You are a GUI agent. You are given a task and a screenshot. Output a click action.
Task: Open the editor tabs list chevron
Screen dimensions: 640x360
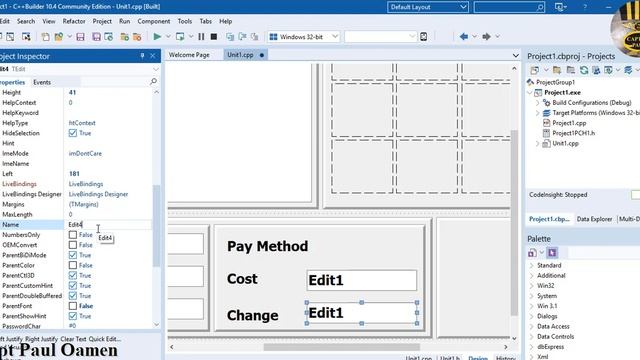(x=516, y=55)
